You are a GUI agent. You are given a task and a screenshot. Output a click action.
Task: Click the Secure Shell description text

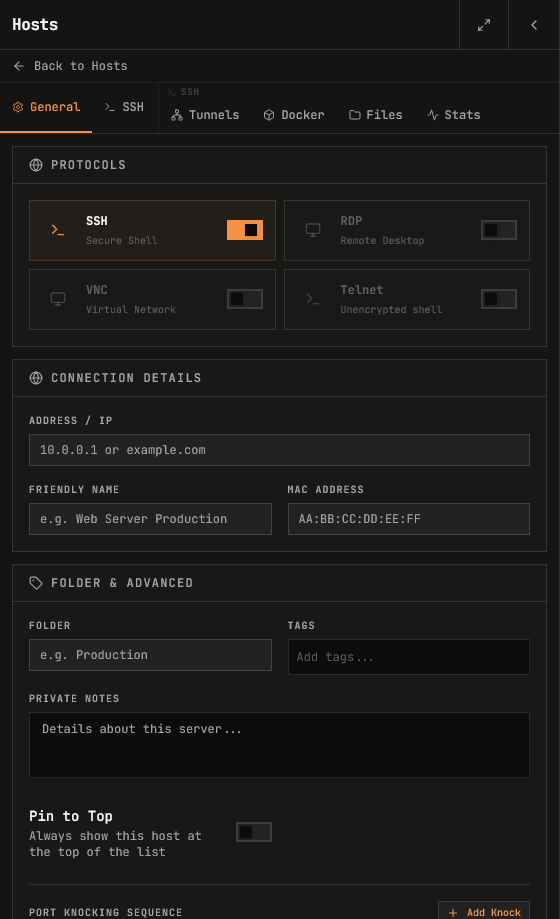[122, 241]
